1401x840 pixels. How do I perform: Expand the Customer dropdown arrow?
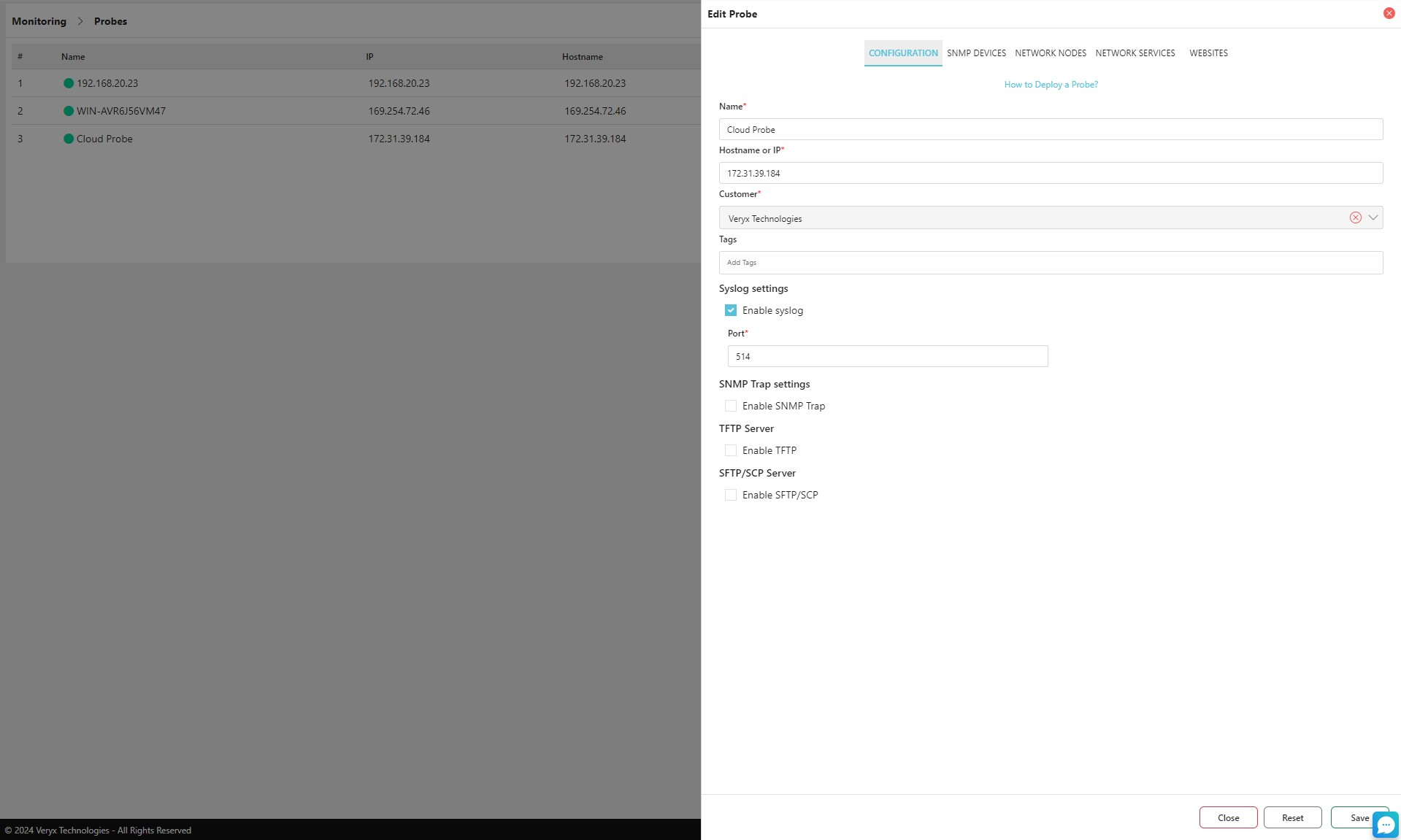[x=1373, y=217]
